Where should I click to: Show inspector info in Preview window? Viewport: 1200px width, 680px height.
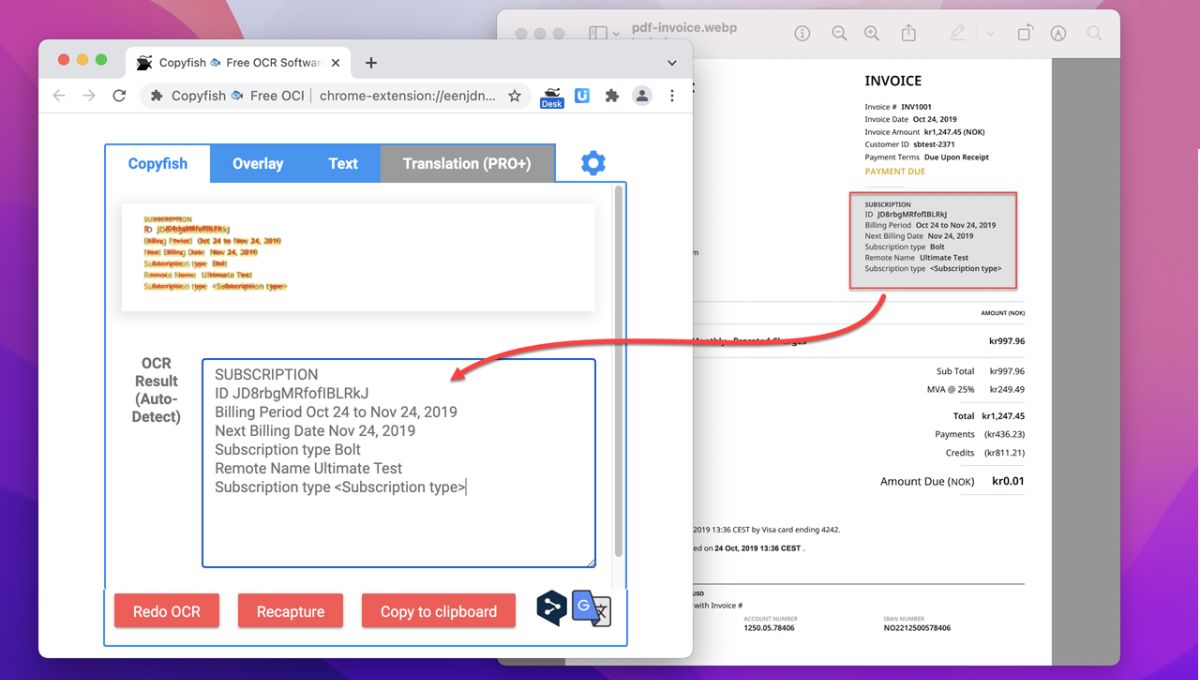802,34
